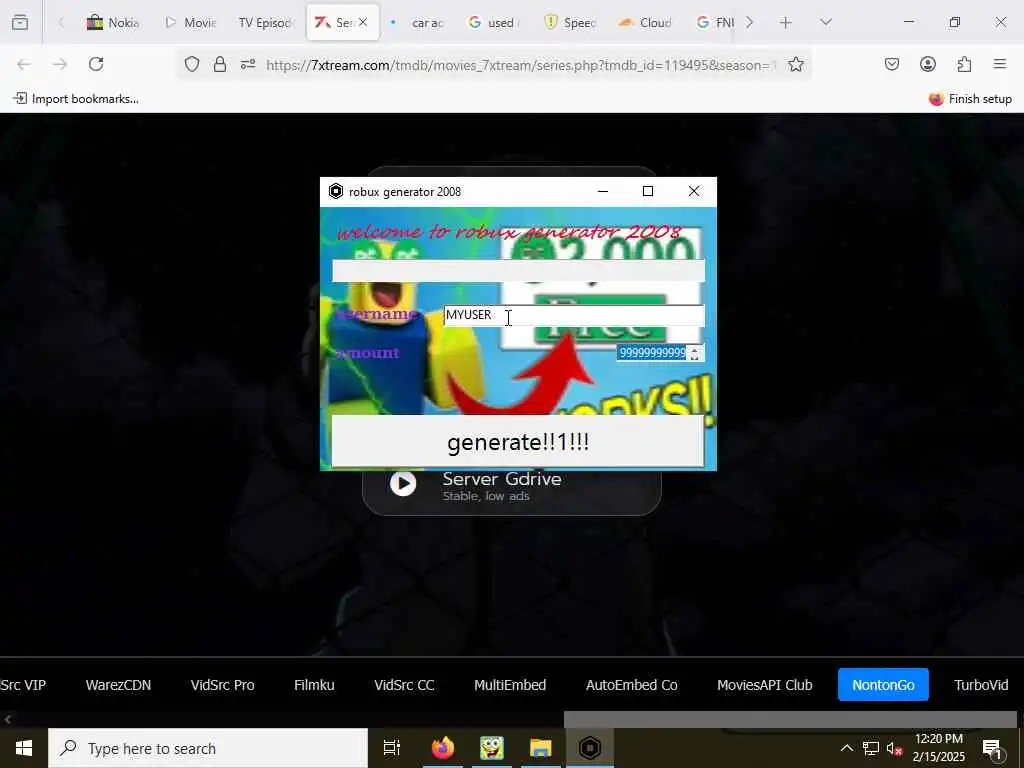Screen dimensions: 1024x768
Task: Open a new tab with plus
Action: tap(786, 22)
